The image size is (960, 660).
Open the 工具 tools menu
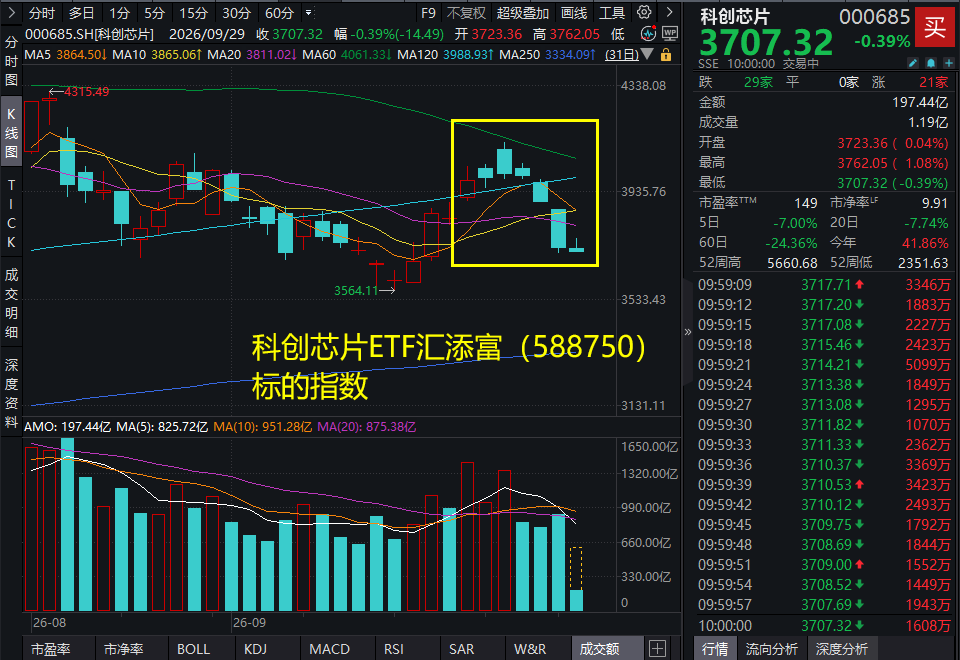tap(612, 13)
